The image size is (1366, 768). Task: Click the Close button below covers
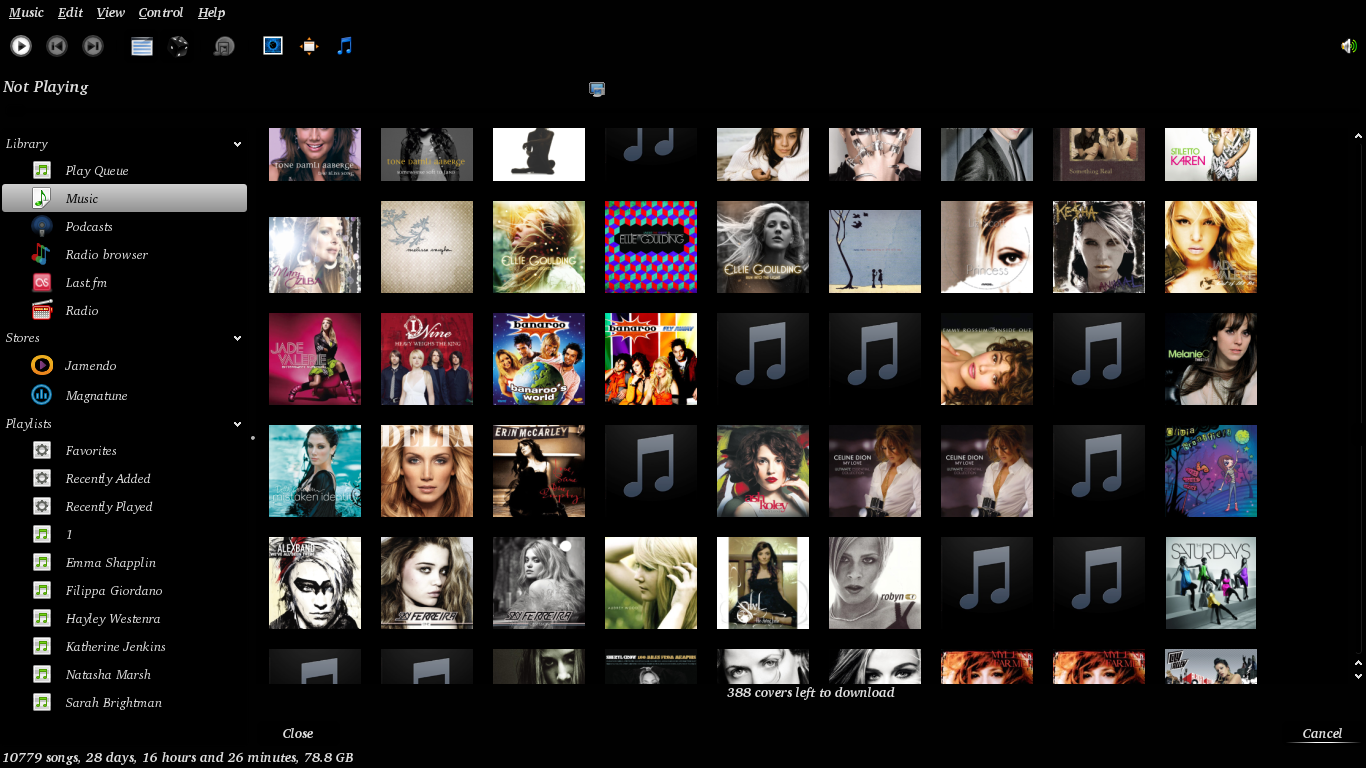point(298,734)
